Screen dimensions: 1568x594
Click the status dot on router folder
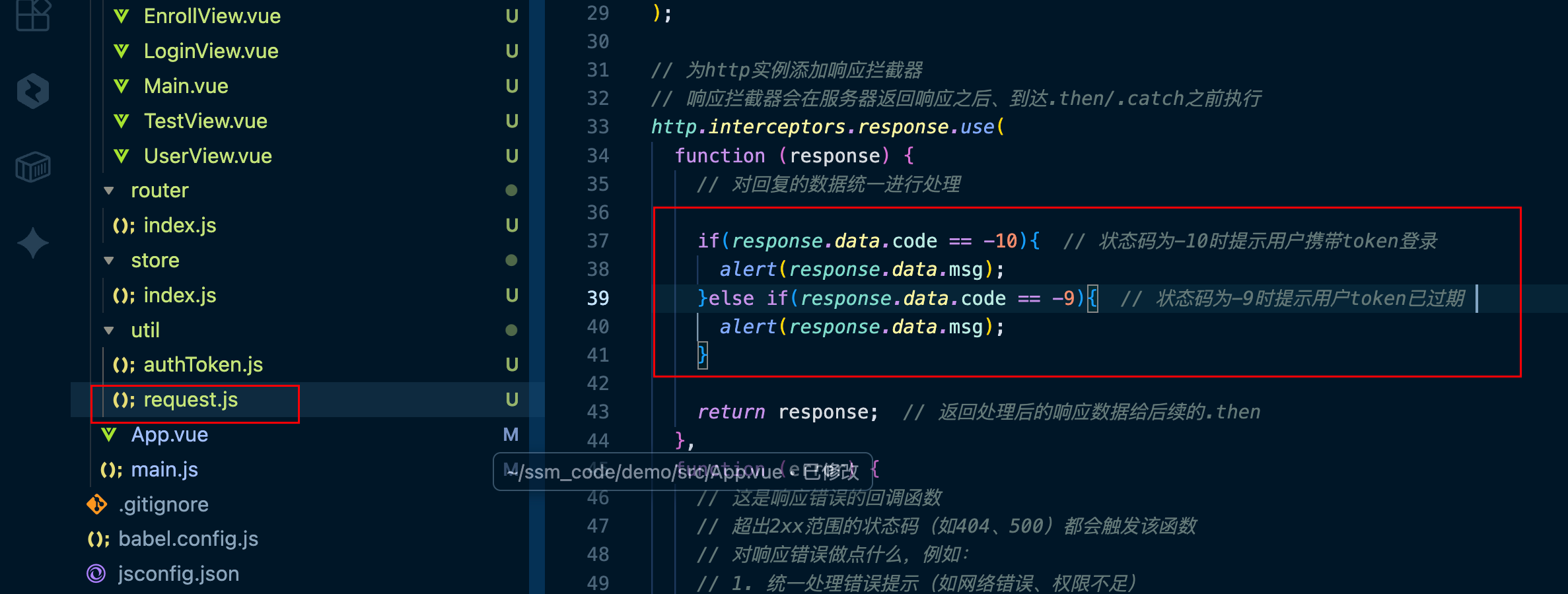pos(511,191)
